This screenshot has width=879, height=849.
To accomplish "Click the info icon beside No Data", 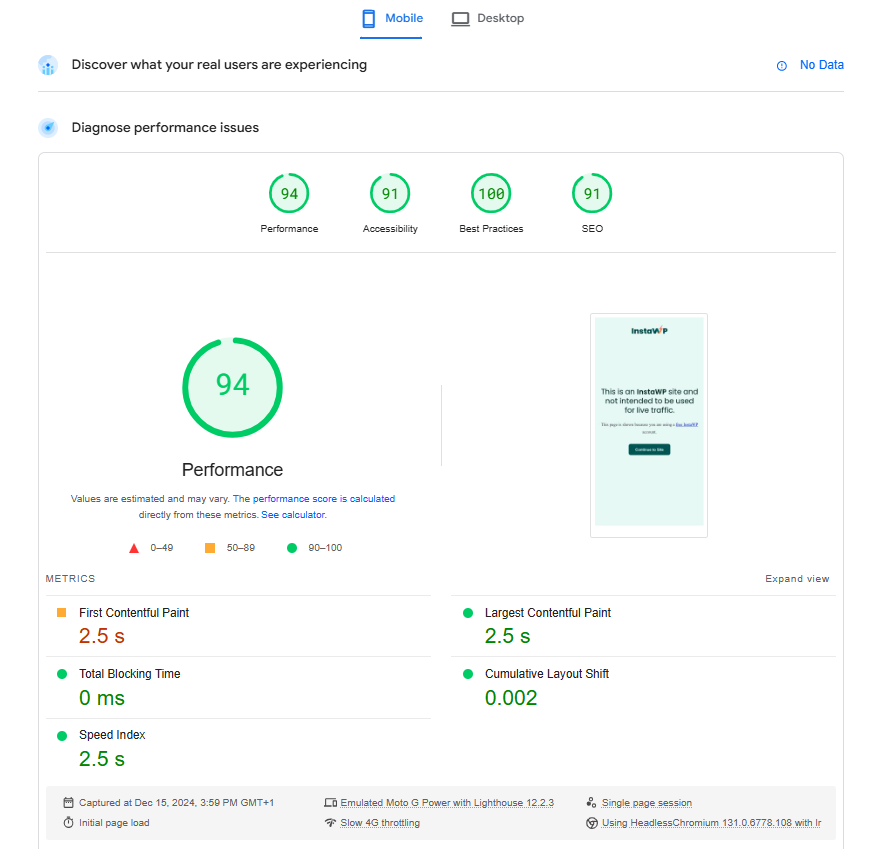I will [x=781, y=66].
